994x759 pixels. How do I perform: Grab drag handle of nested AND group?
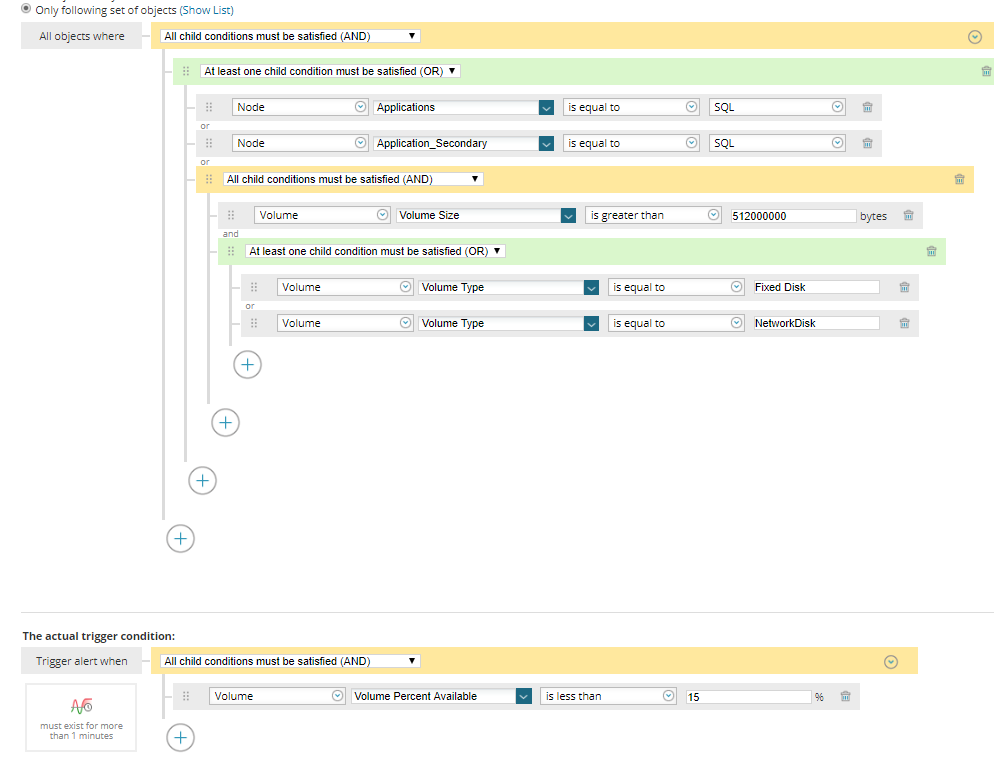(x=209, y=179)
